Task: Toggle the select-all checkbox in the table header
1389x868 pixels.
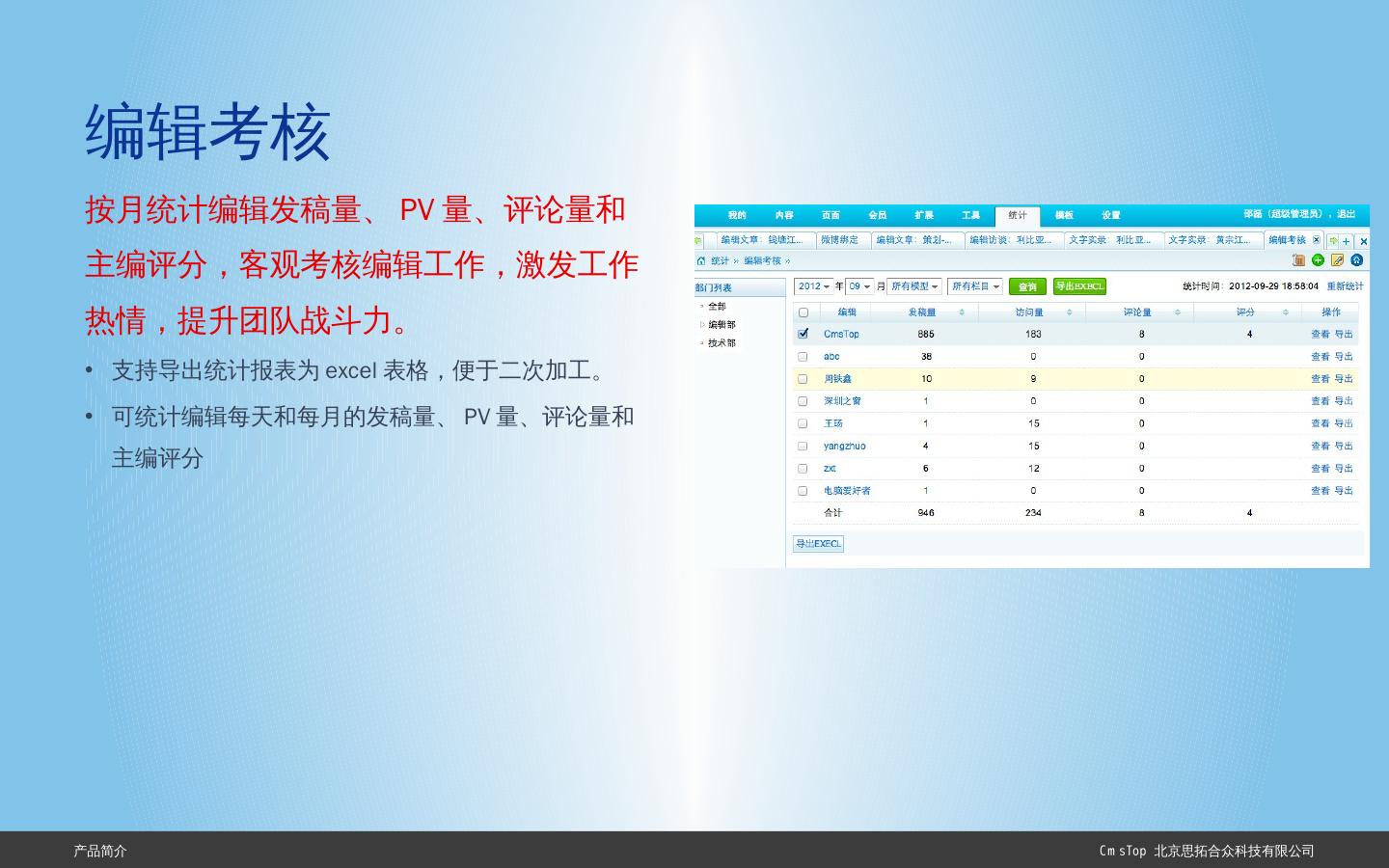Action: coord(803,312)
